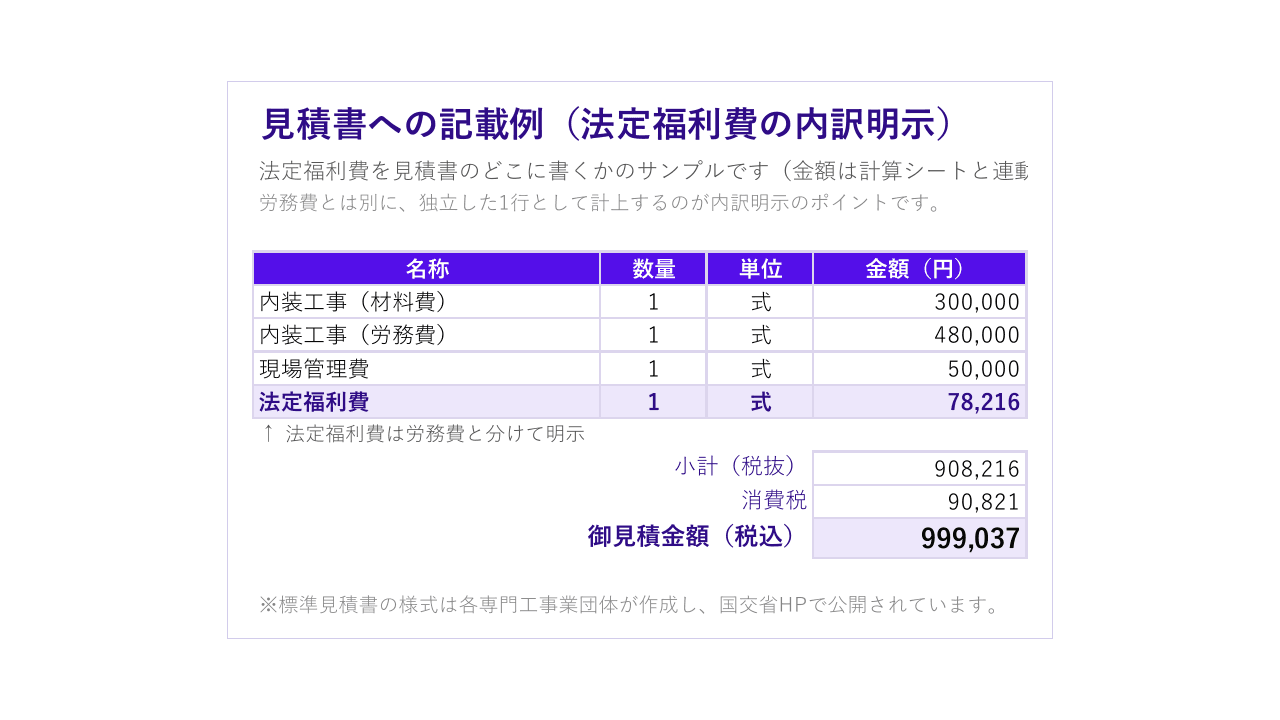Viewport: 1280px width, 720px height.
Task: Click unit 式 in the 法定福利費 row
Action: click(760, 402)
